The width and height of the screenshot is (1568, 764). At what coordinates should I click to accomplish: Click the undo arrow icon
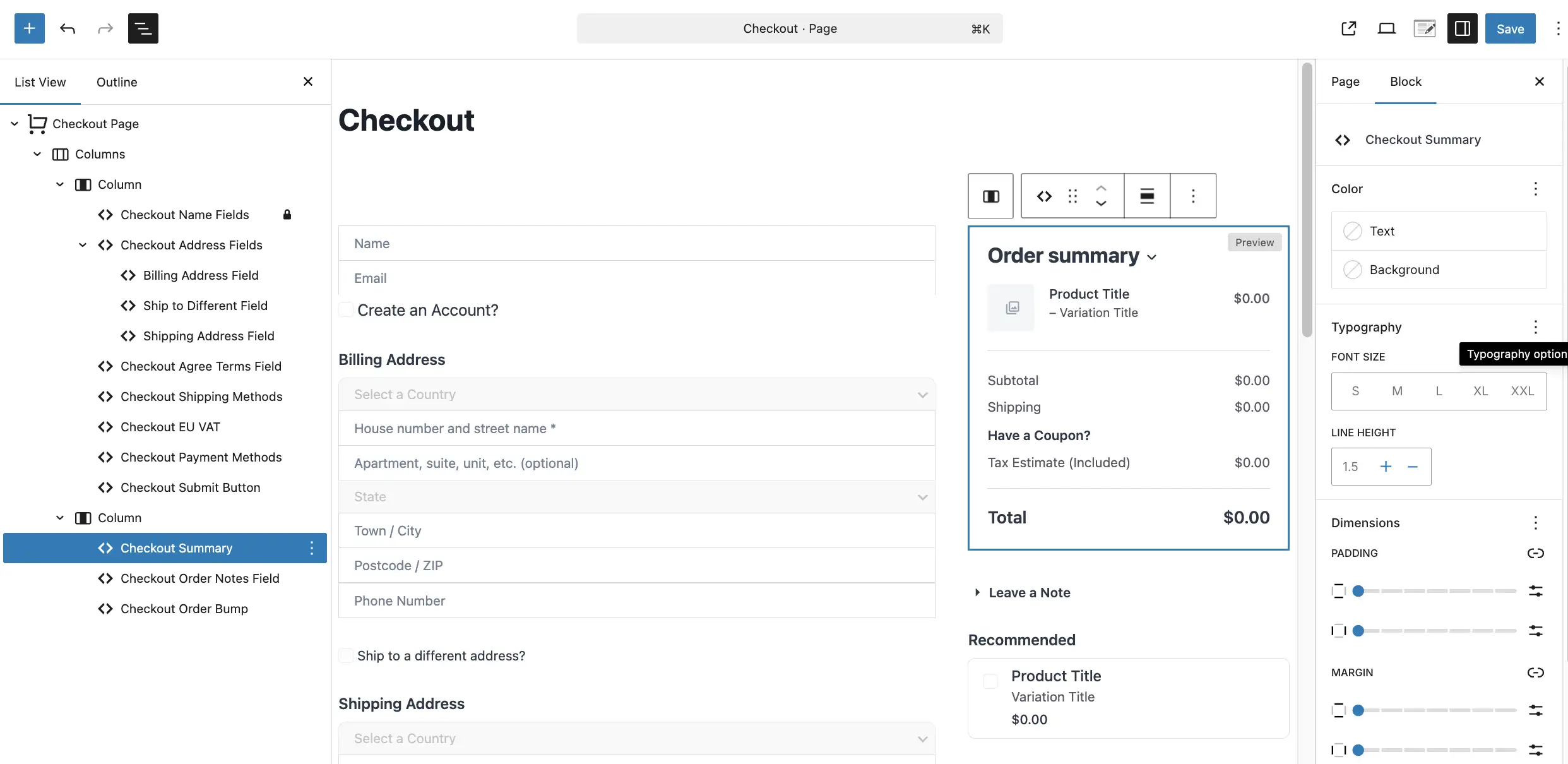68,28
